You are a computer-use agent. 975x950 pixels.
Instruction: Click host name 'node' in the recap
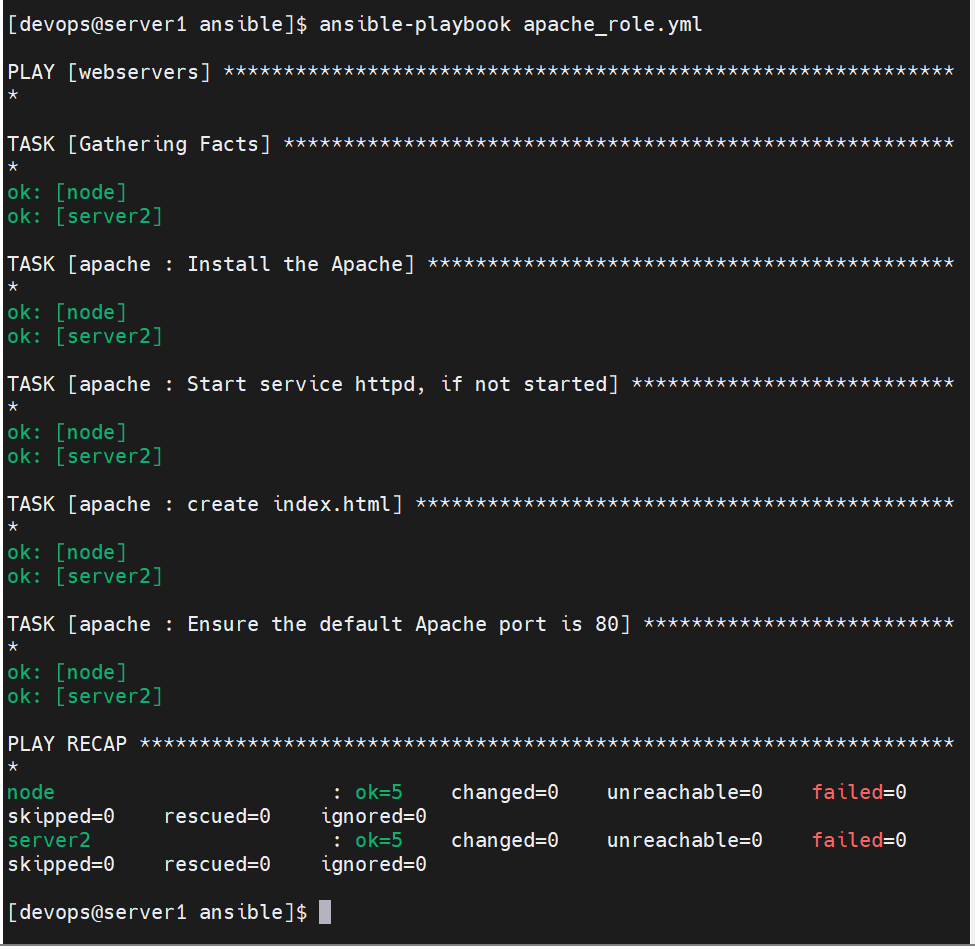point(31,793)
